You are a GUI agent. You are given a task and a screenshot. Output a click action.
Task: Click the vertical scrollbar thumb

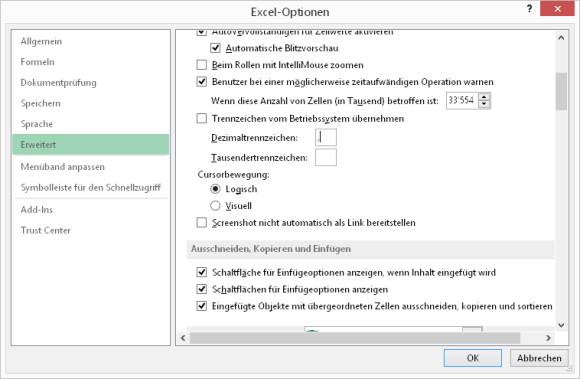[x=561, y=91]
